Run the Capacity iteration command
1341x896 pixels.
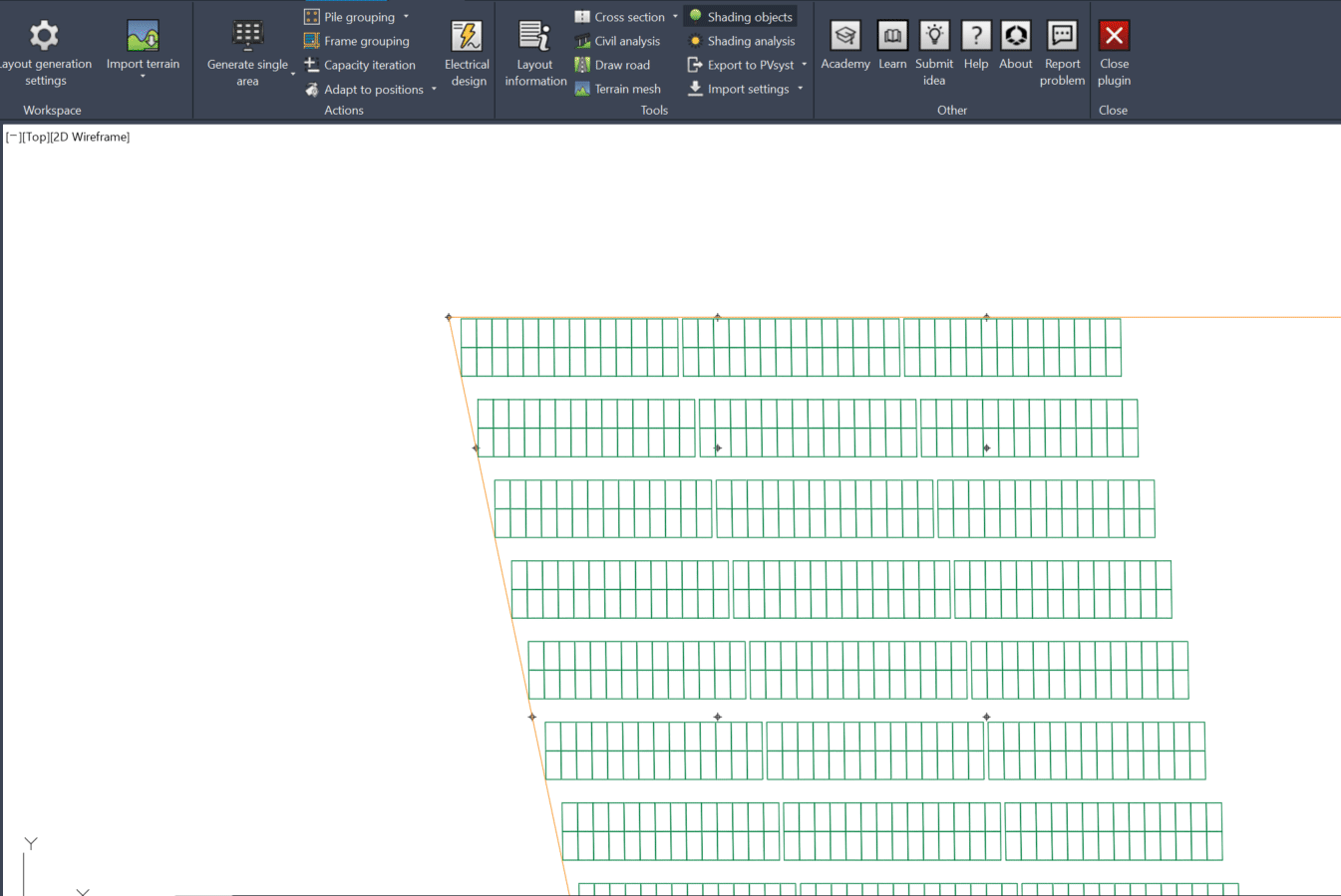pyautogui.click(x=360, y=65)
